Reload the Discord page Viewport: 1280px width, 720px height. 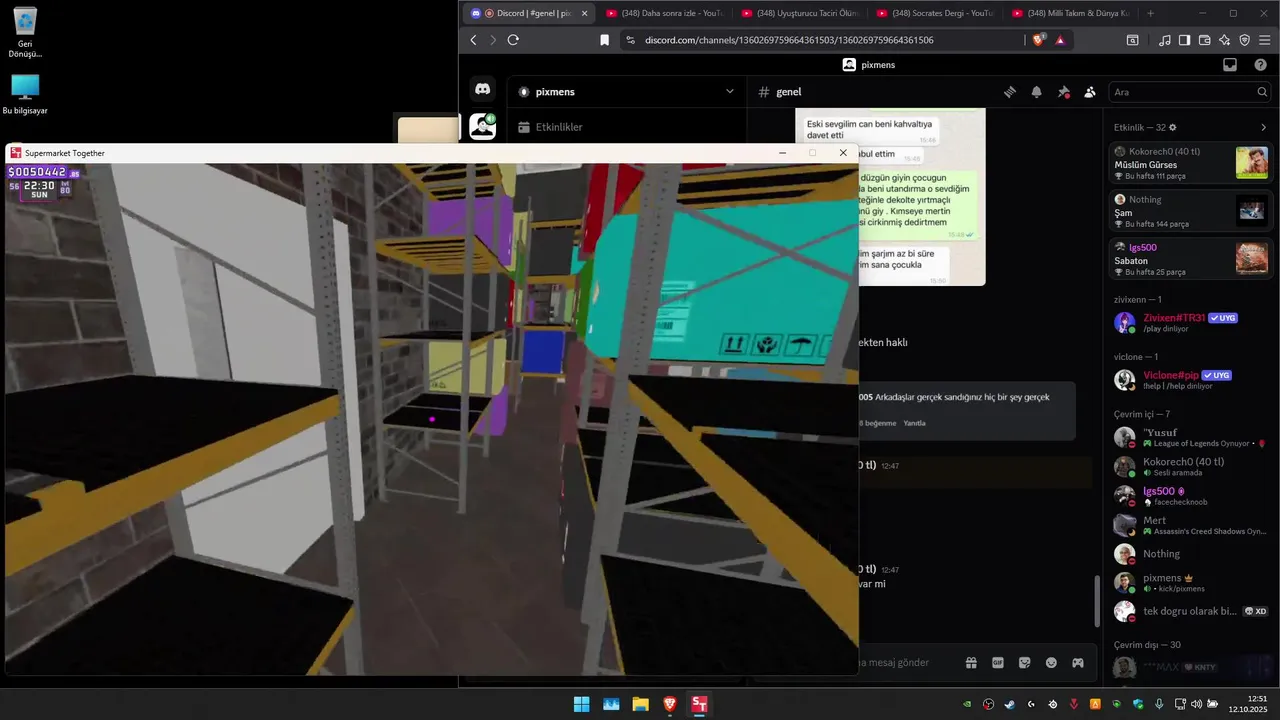[513, 40]
